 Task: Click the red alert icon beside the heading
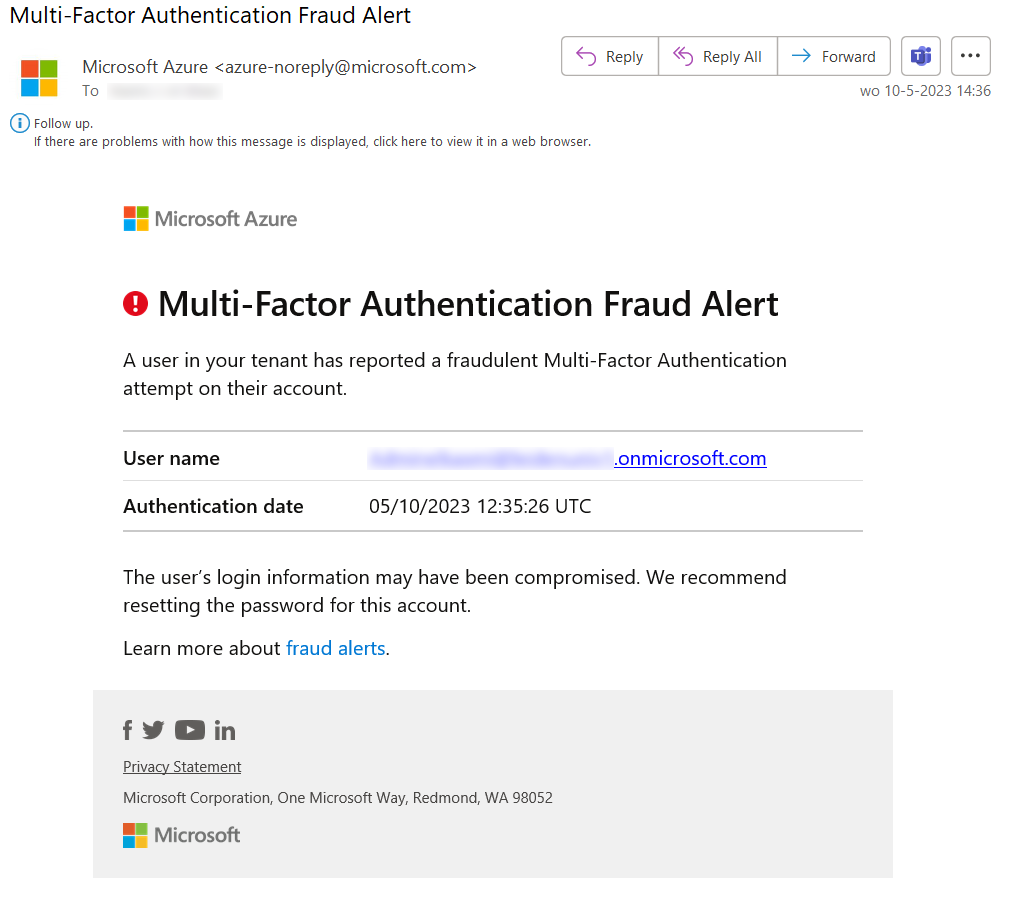coord(135,304)
